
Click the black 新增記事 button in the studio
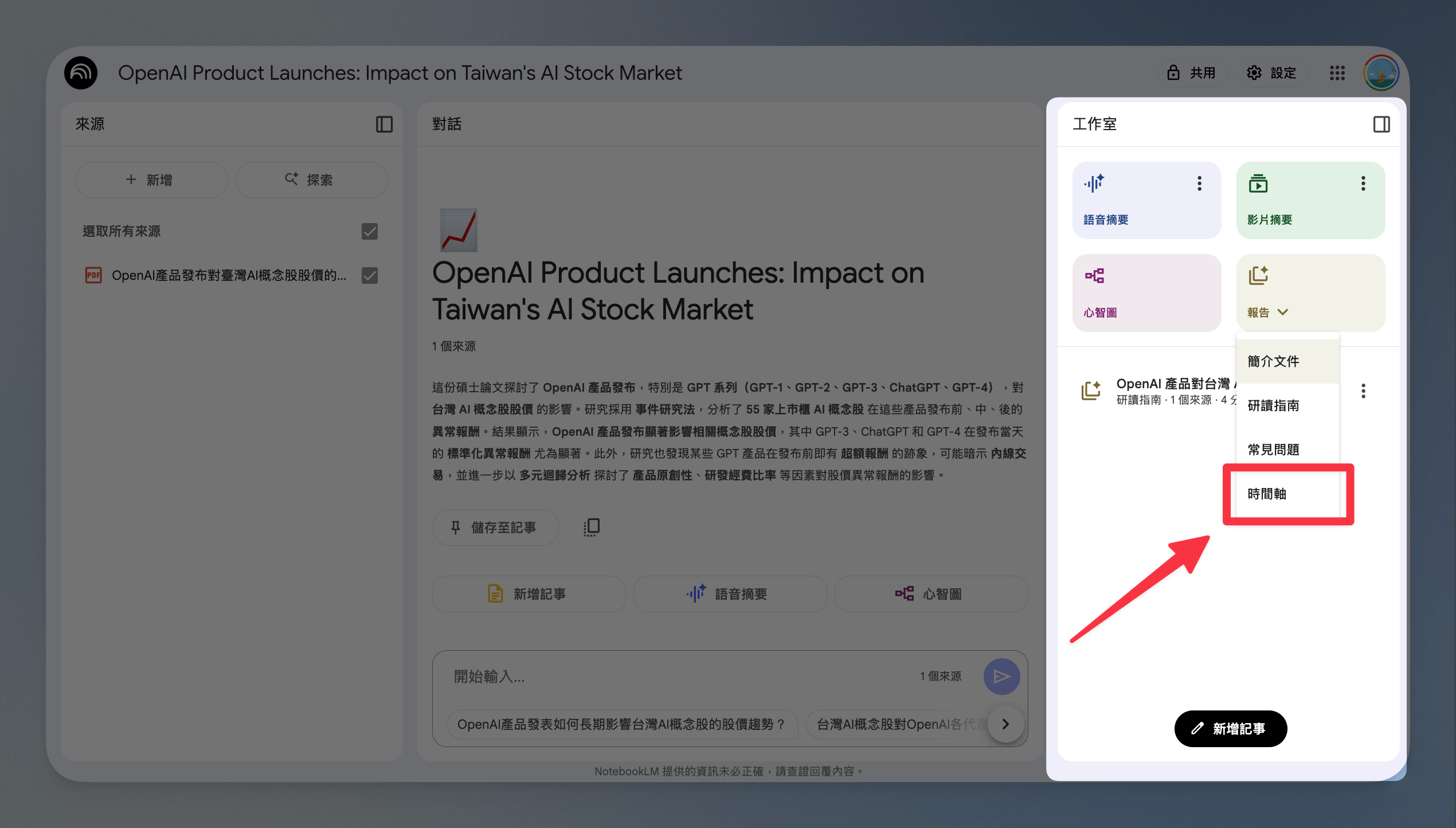pos(1231,729)
